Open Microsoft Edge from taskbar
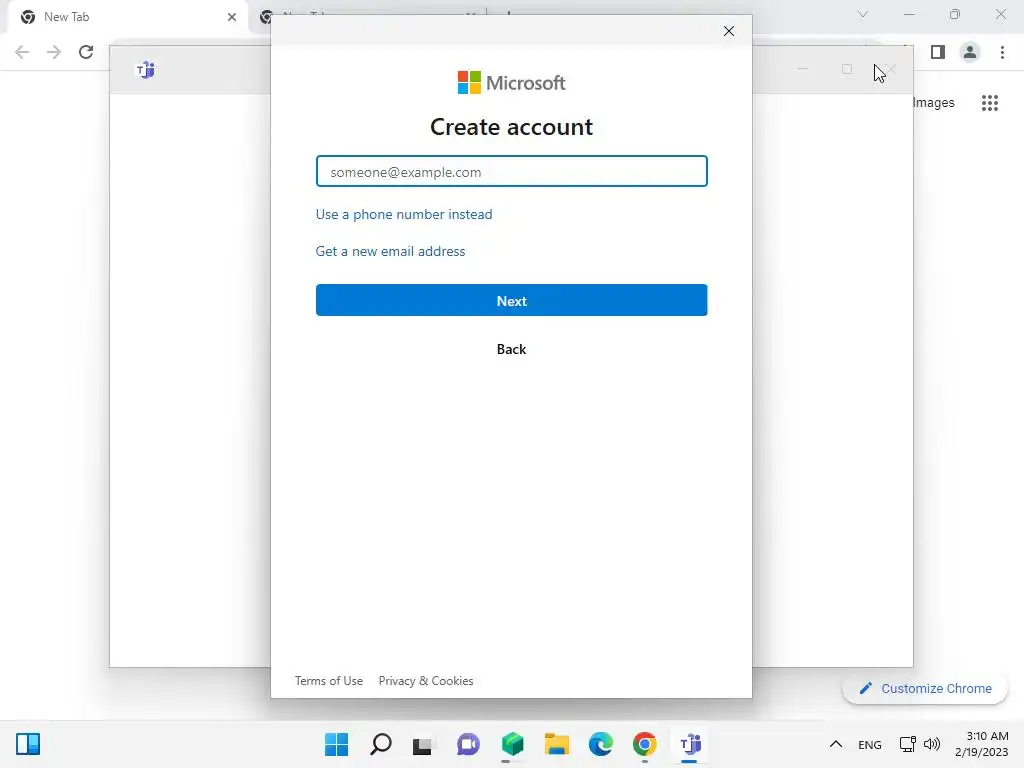Screen dimensions: 1024x768 click(601, 744)
